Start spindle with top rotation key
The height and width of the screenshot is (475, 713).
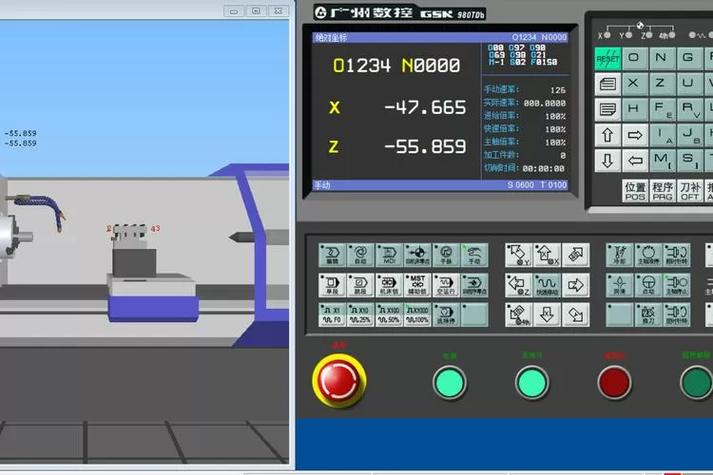click(x=676, y=255)
